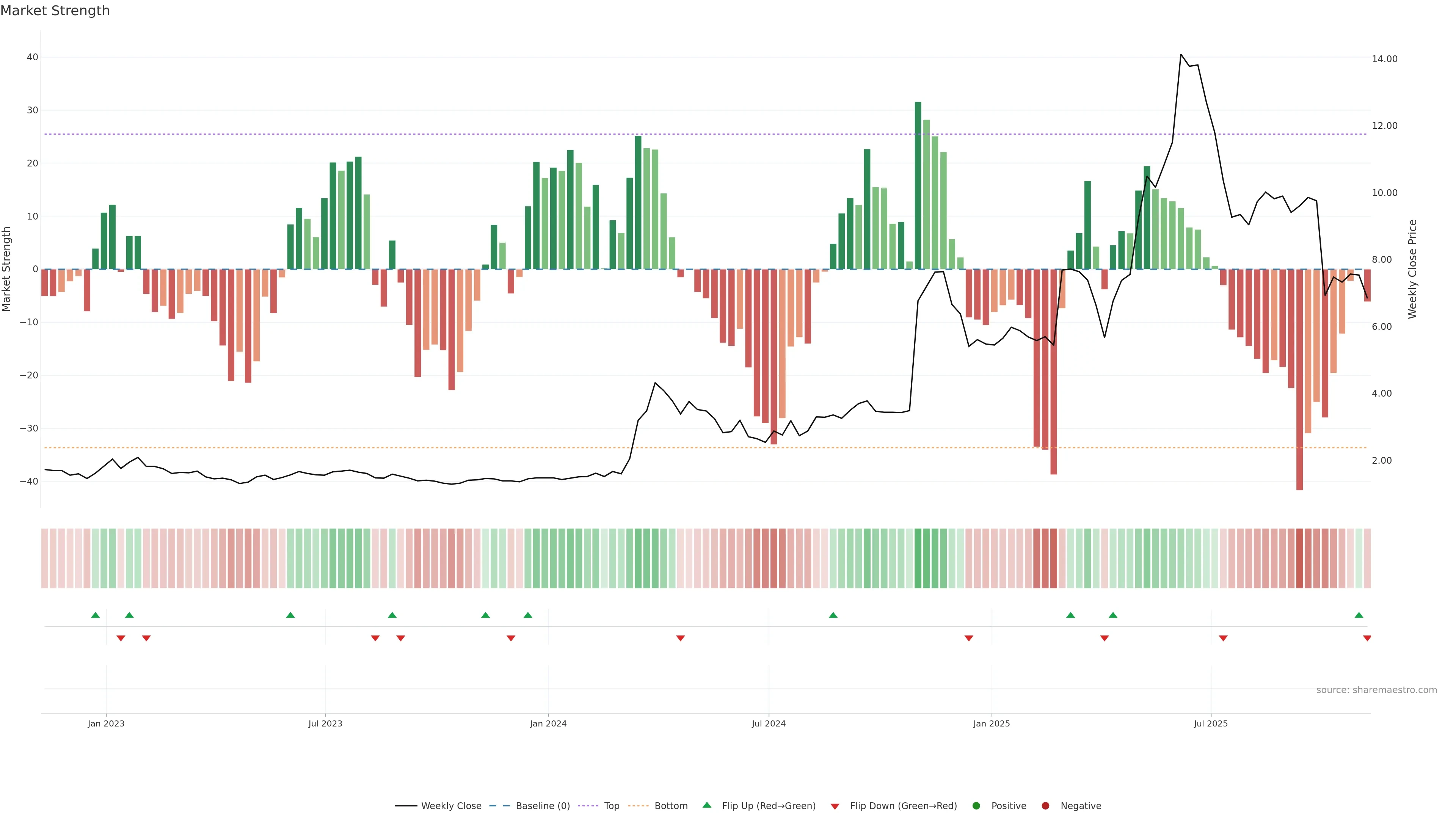
Task: Click Flip Down red triangle legend icon
Action: pos(835,806)
